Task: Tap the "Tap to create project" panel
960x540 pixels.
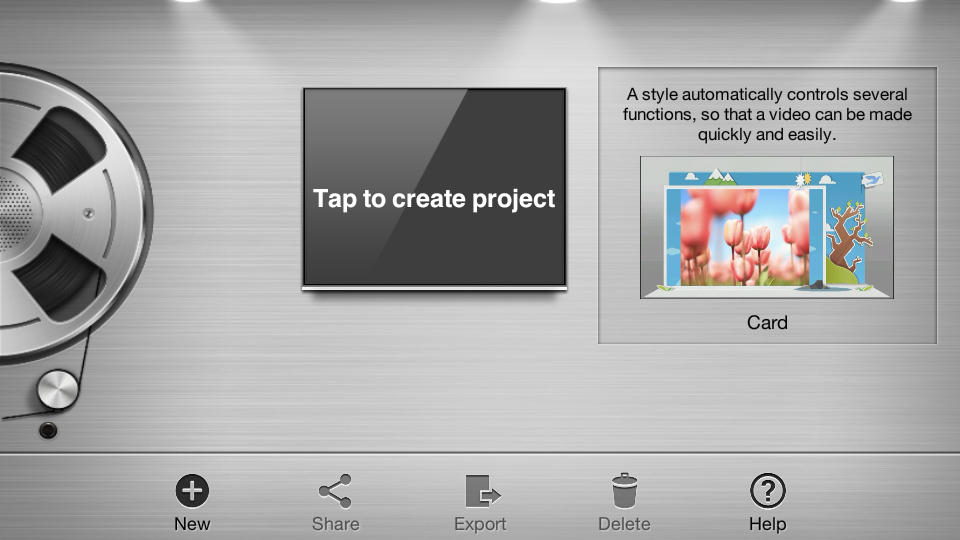Action: pos(434,188)
